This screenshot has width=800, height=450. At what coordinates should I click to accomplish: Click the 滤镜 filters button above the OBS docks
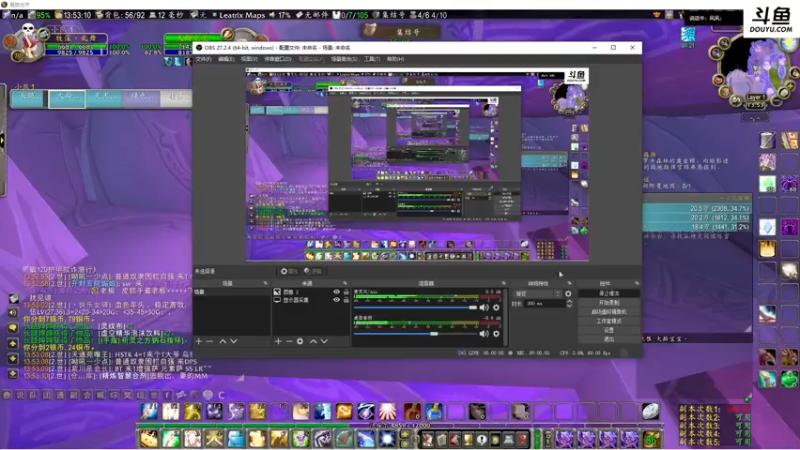pyautogui.click(x=313, y=271)
